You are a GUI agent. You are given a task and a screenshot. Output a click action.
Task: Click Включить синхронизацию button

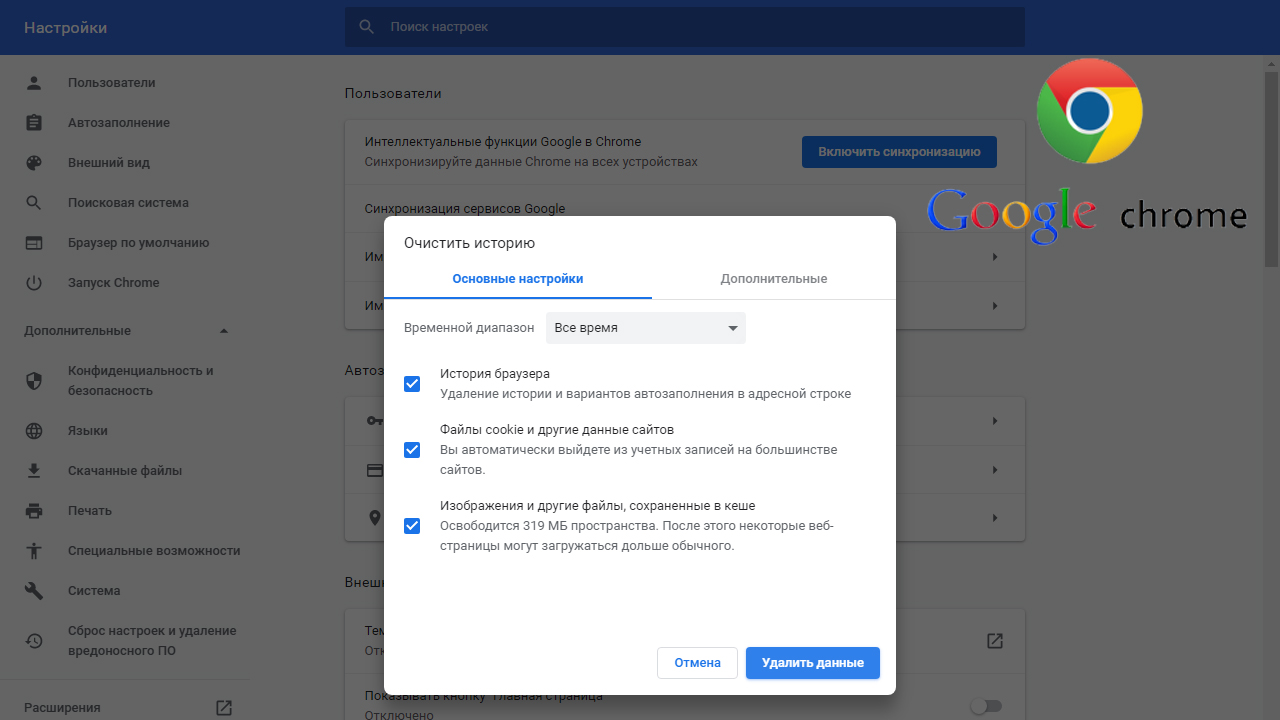(x=899, y=152)
